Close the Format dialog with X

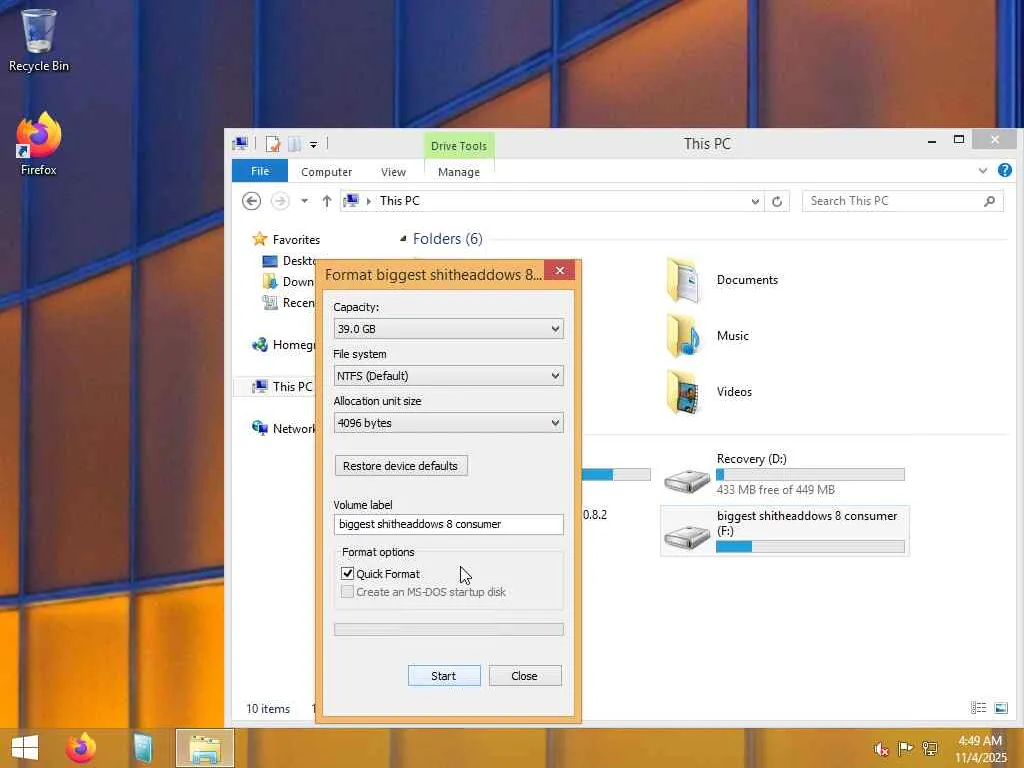coord(560,270)
